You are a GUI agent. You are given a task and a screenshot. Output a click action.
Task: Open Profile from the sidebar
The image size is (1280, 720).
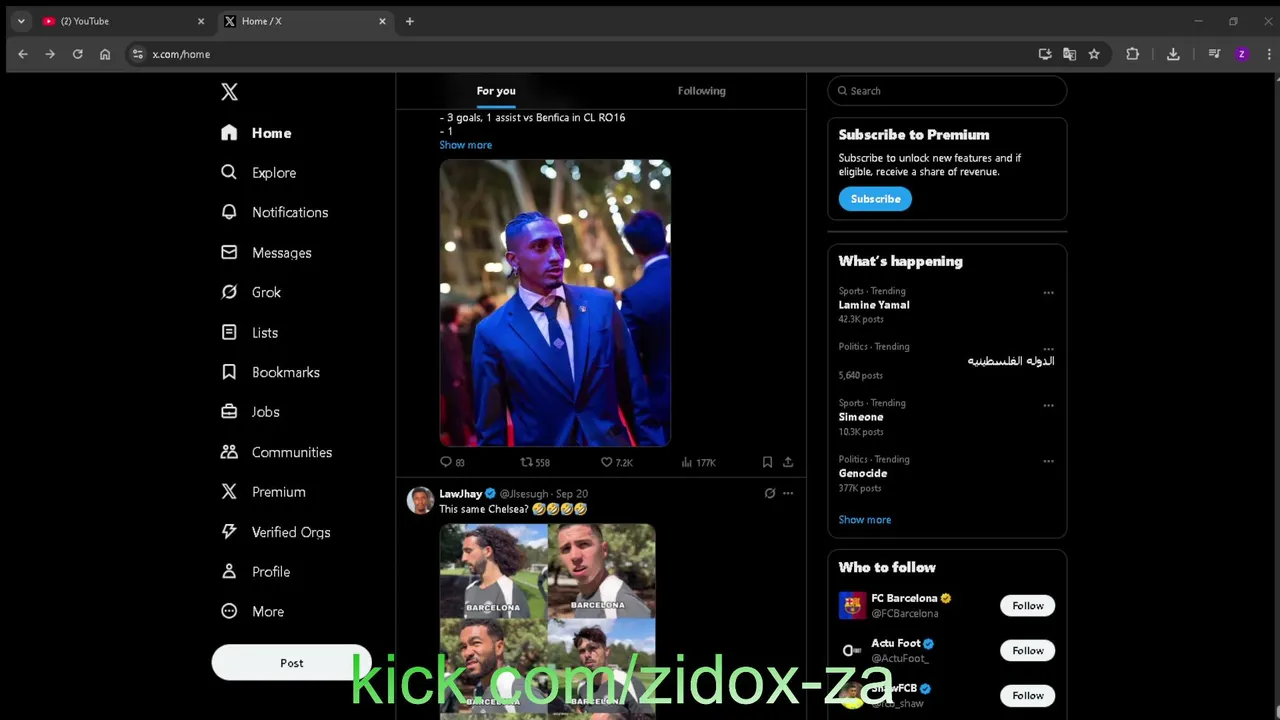point(256,572)
